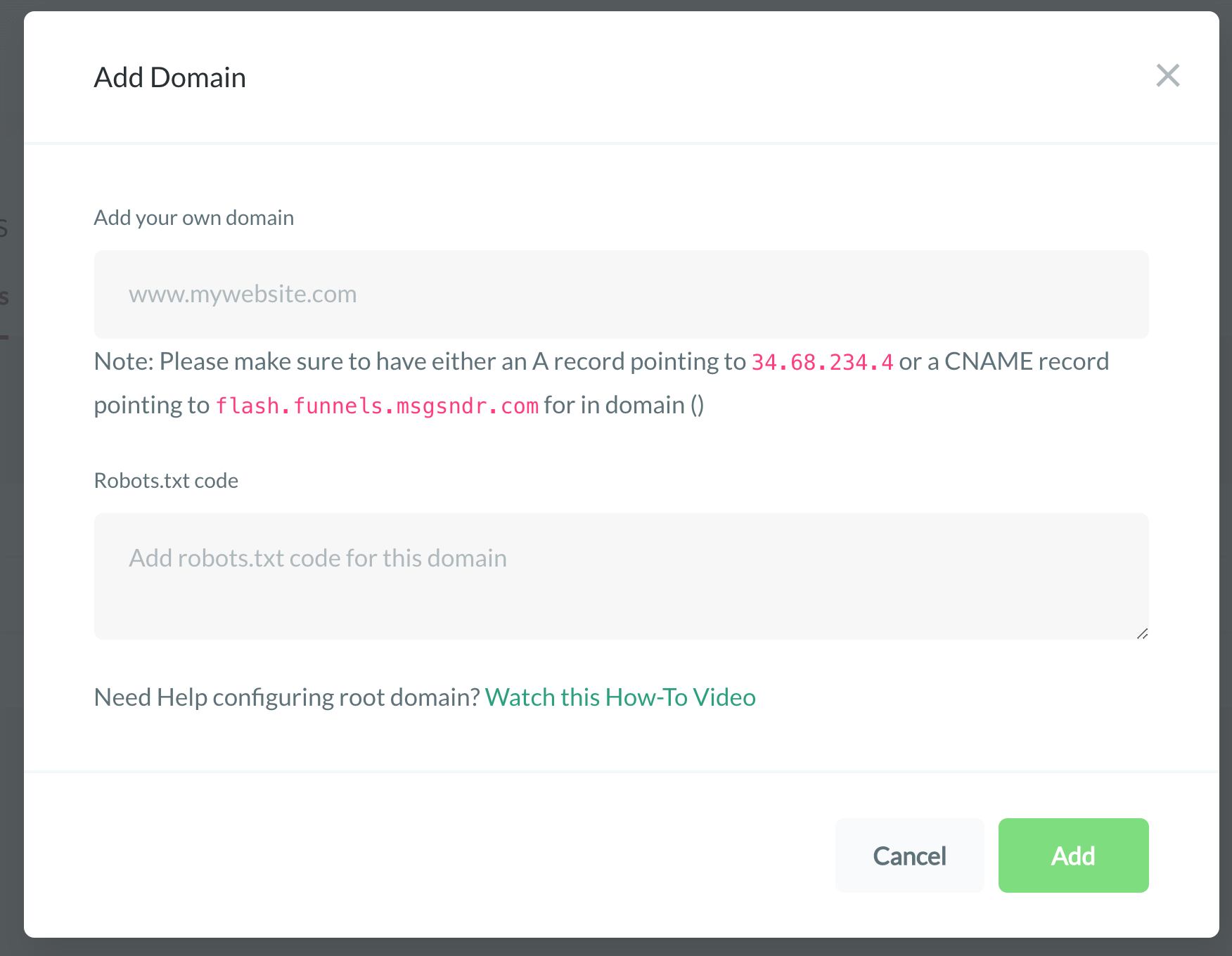Viewport: 1232px width, 956px height.
Task: Select the flash.funnels.msgsndr.com CNAME text
Action: tap(377, 406)
